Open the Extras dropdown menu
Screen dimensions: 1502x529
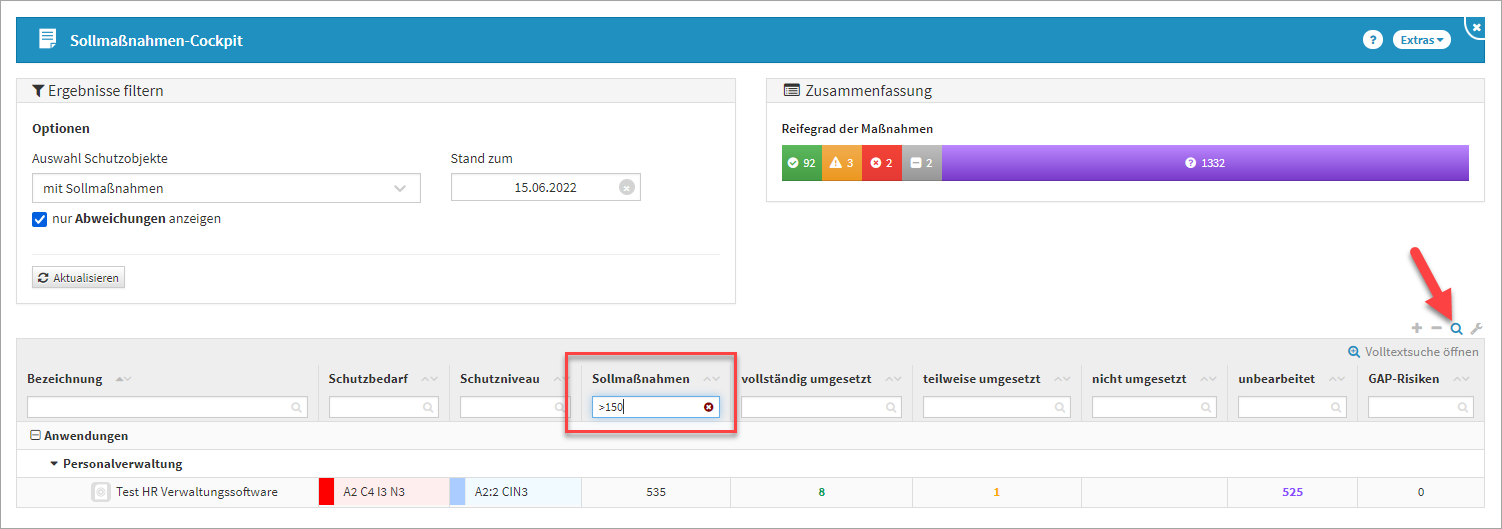(1421, 40)
